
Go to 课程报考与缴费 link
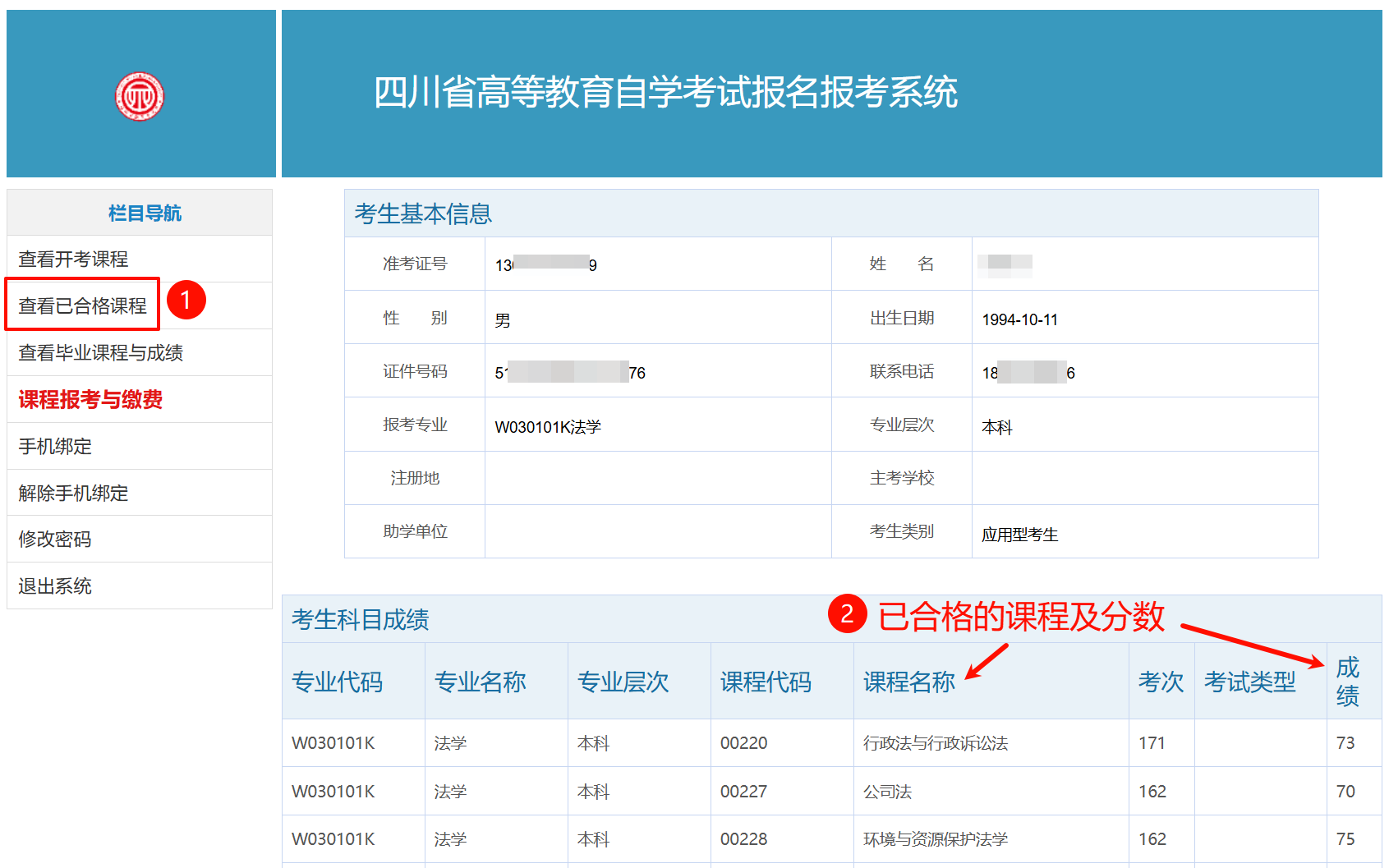tap(90, 400)
